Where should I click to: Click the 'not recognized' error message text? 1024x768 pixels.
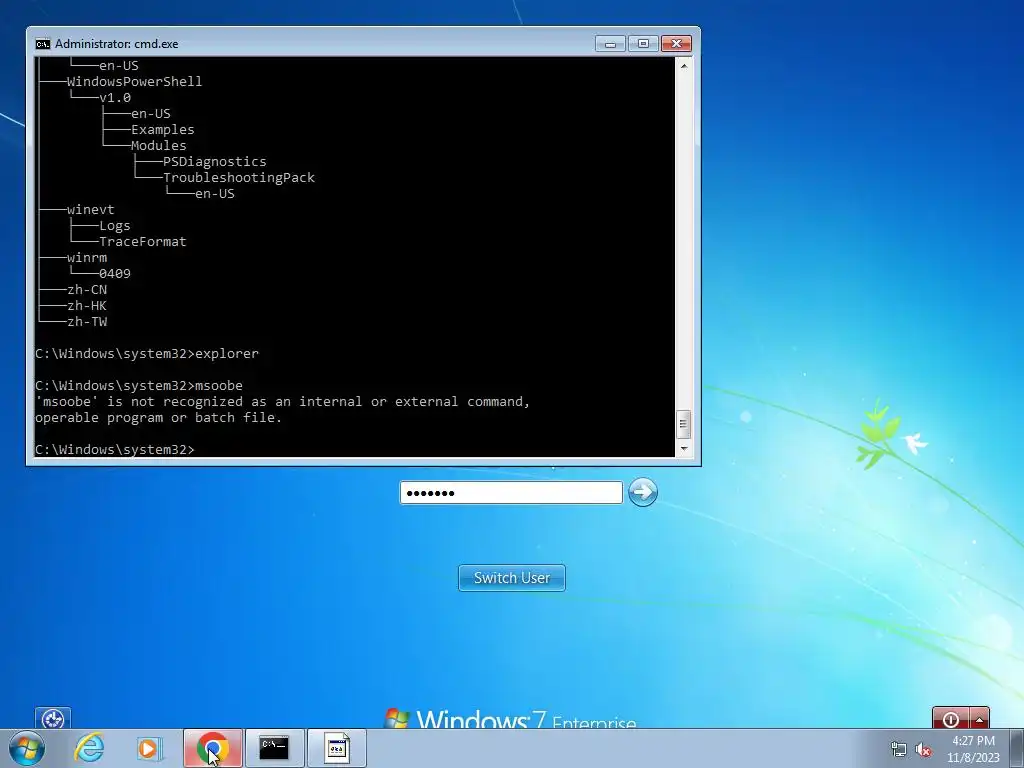point(283,402)
